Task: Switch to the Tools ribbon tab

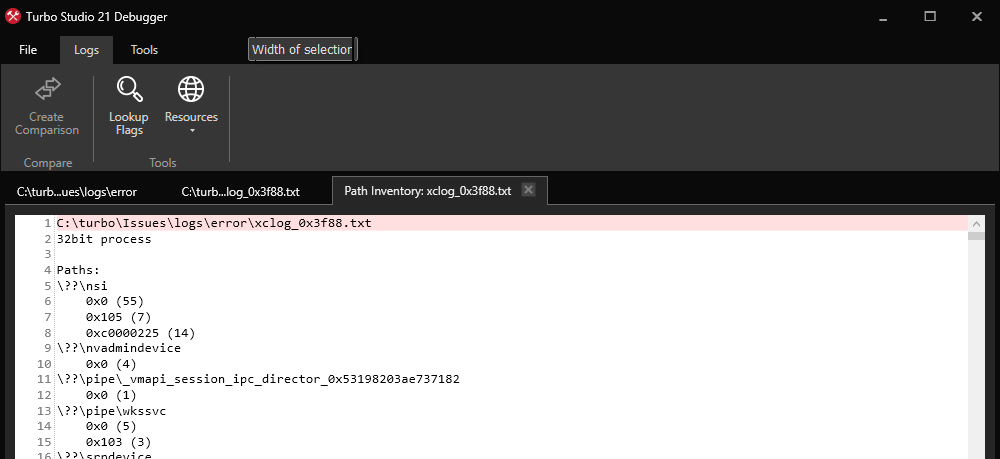Action: pyautogui.click(x=144, y=50)
